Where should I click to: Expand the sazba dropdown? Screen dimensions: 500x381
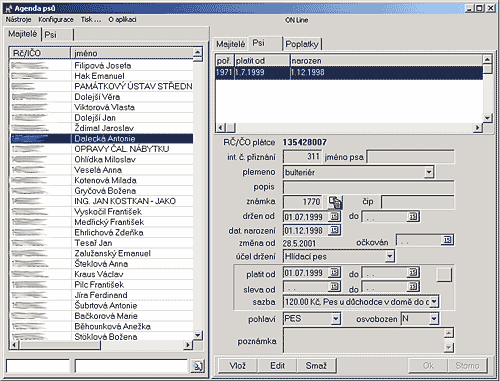434,302
